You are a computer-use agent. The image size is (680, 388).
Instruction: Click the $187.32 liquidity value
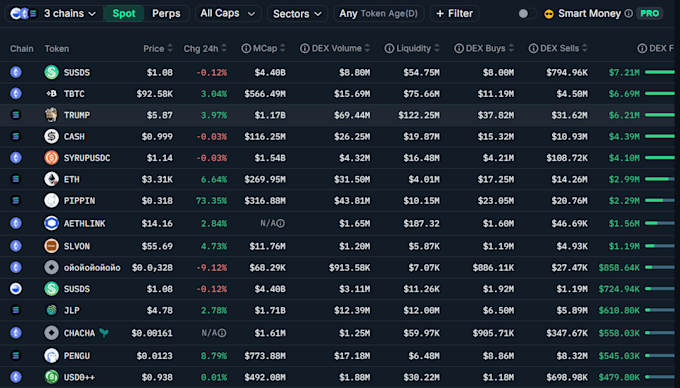point(422,223)
